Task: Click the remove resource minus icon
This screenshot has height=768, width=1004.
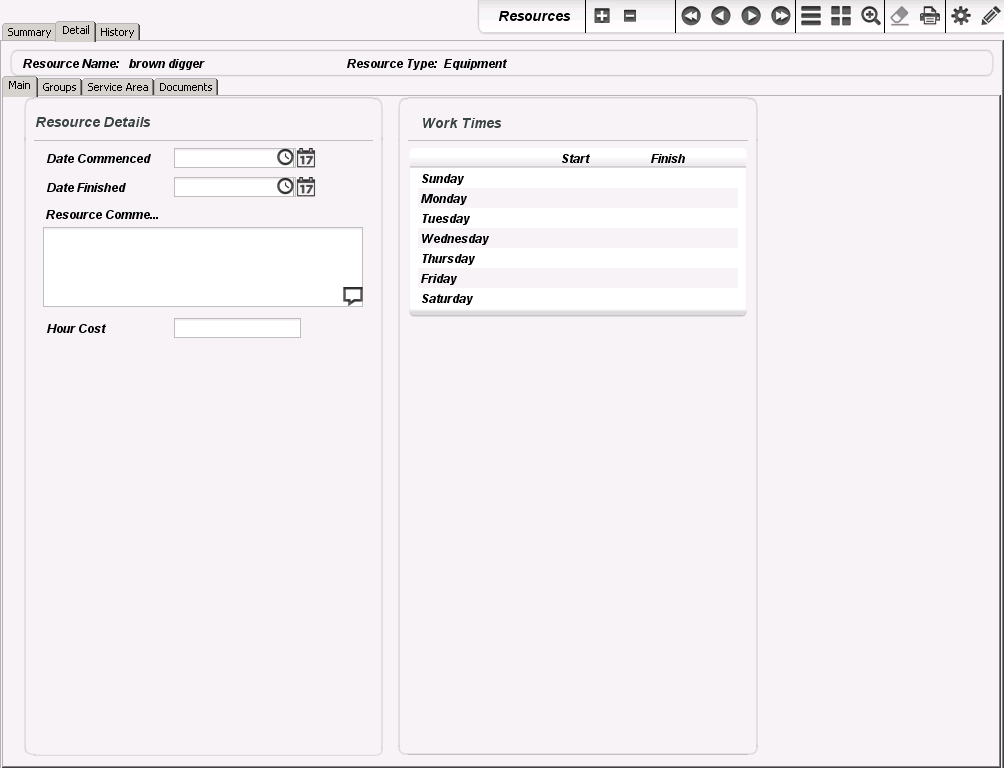Action: (630, 16)
